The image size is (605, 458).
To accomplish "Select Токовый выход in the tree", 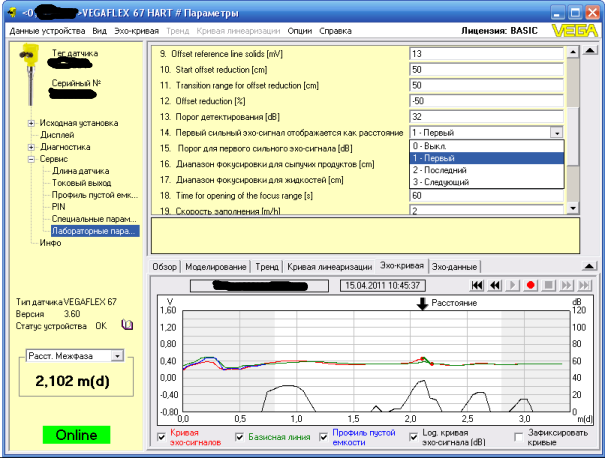I will pos(81,183).
